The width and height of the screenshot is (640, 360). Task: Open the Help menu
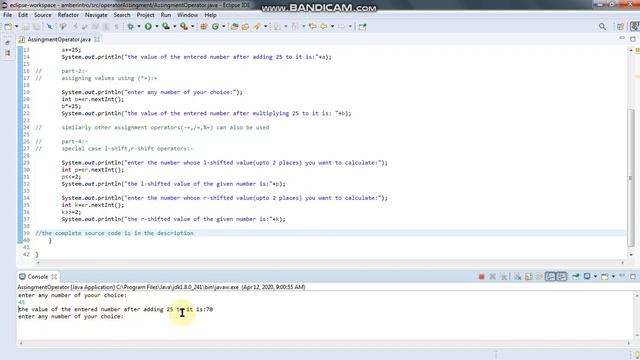pos(210,15)
